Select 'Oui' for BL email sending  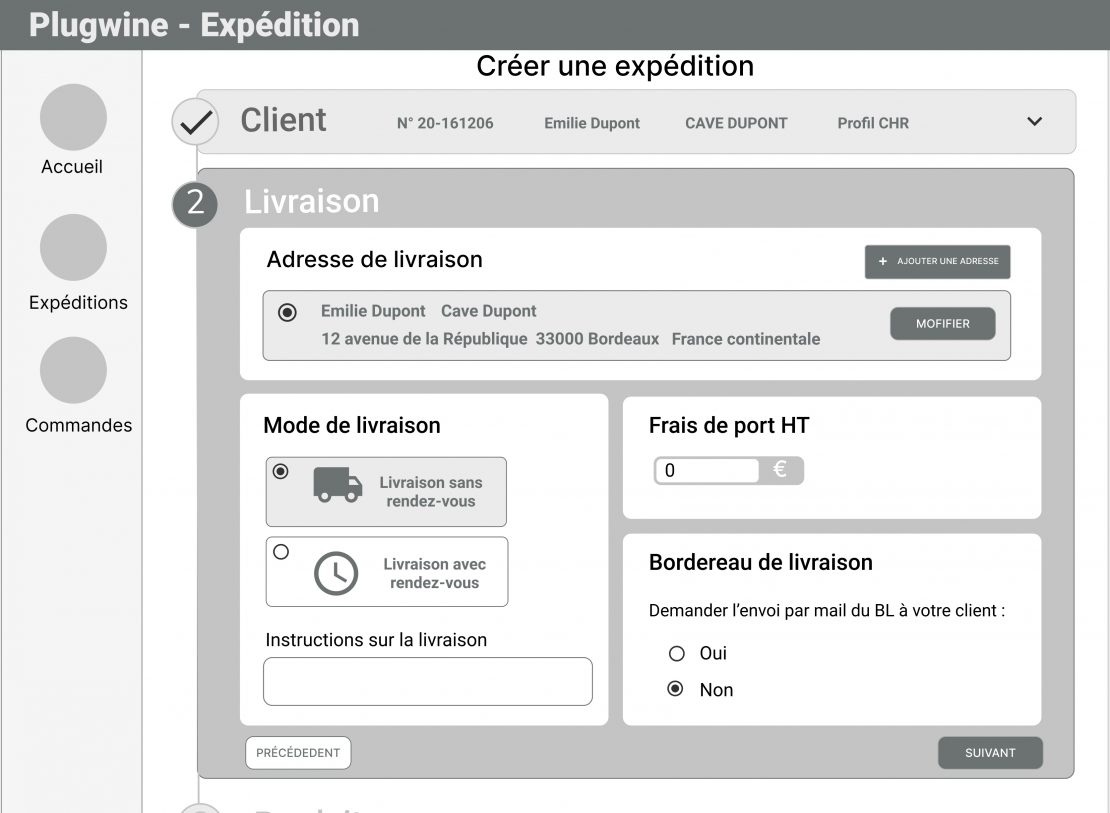(x=676, y=654)
